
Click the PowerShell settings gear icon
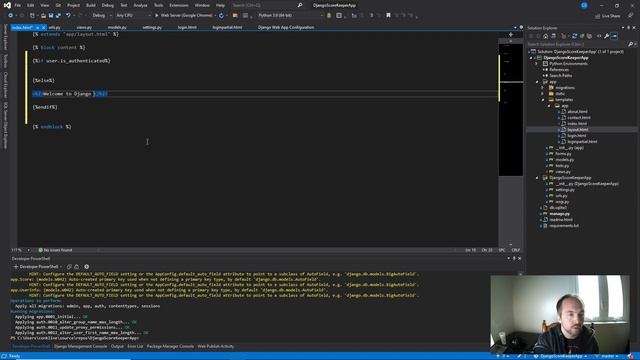click(x=87, y=267)
